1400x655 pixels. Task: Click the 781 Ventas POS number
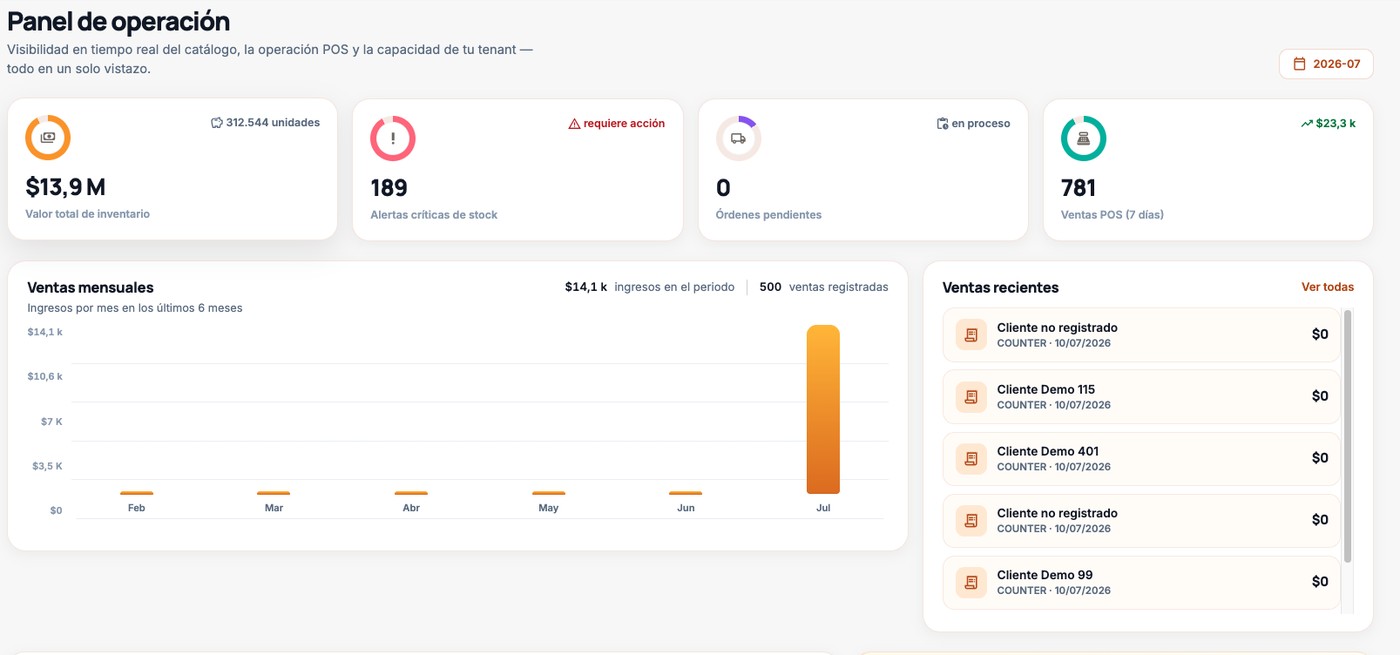[1079, 187]
